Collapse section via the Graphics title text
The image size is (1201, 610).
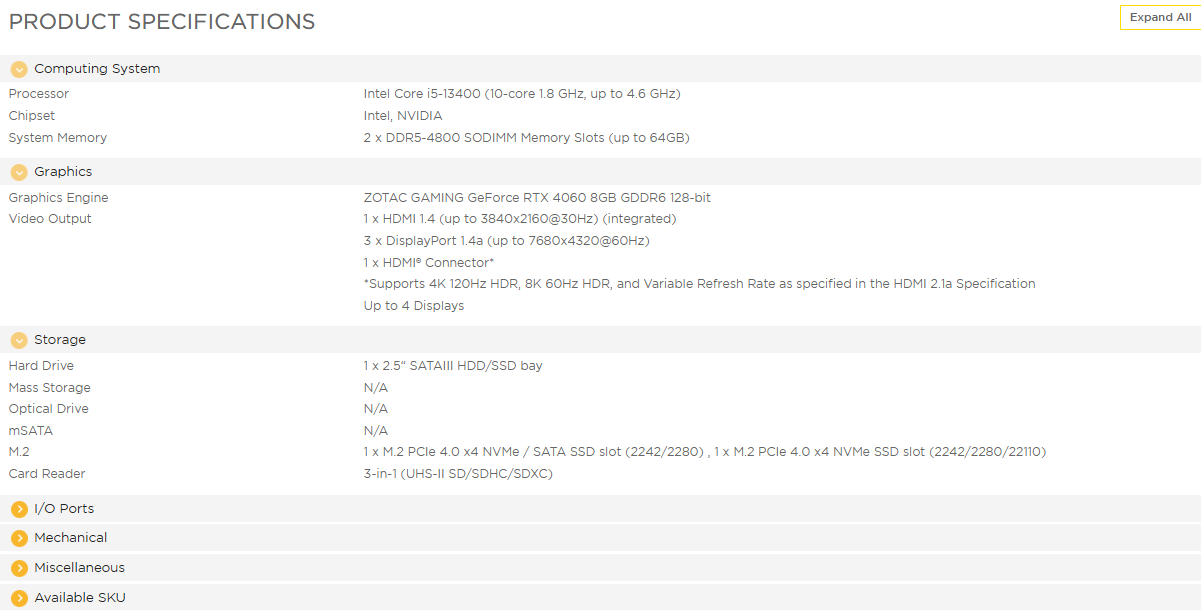63,172
